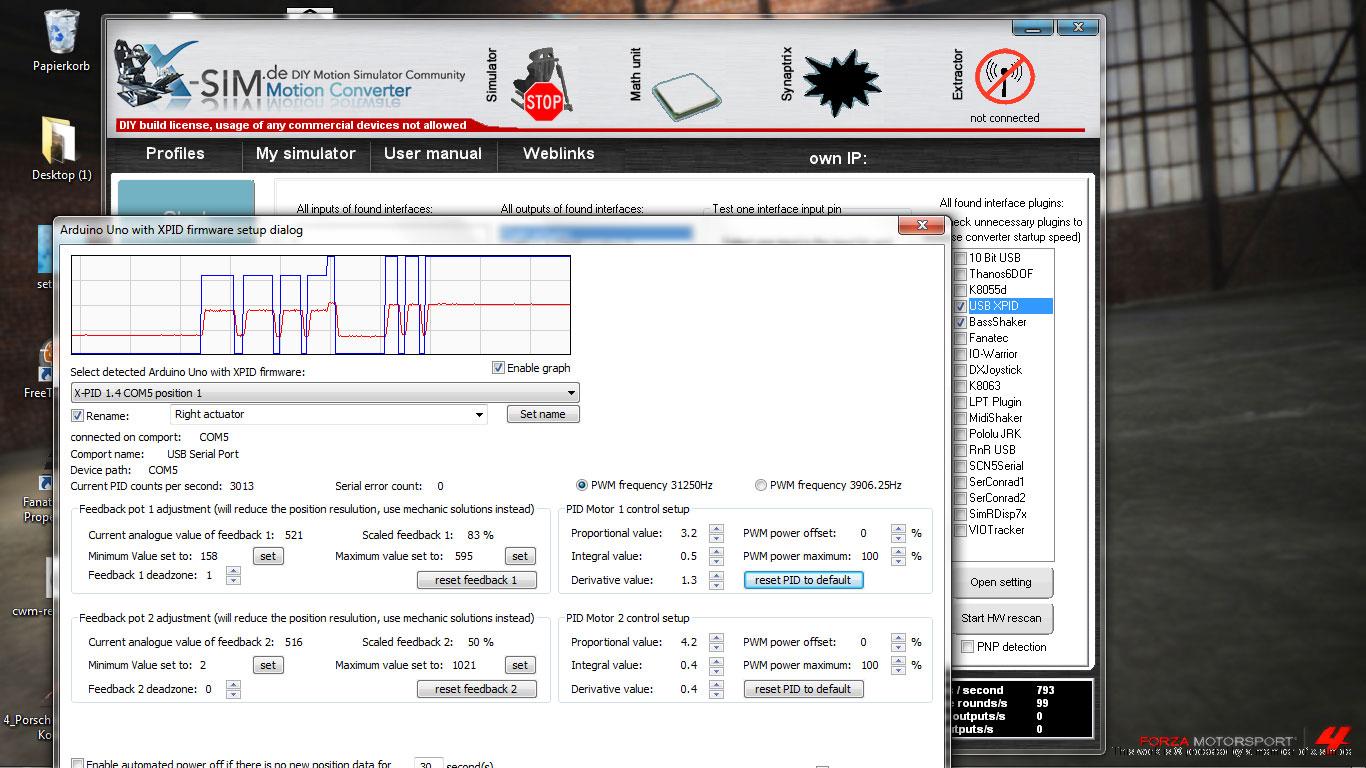Open the Right actuator rename dropdown

coord(479,414)
